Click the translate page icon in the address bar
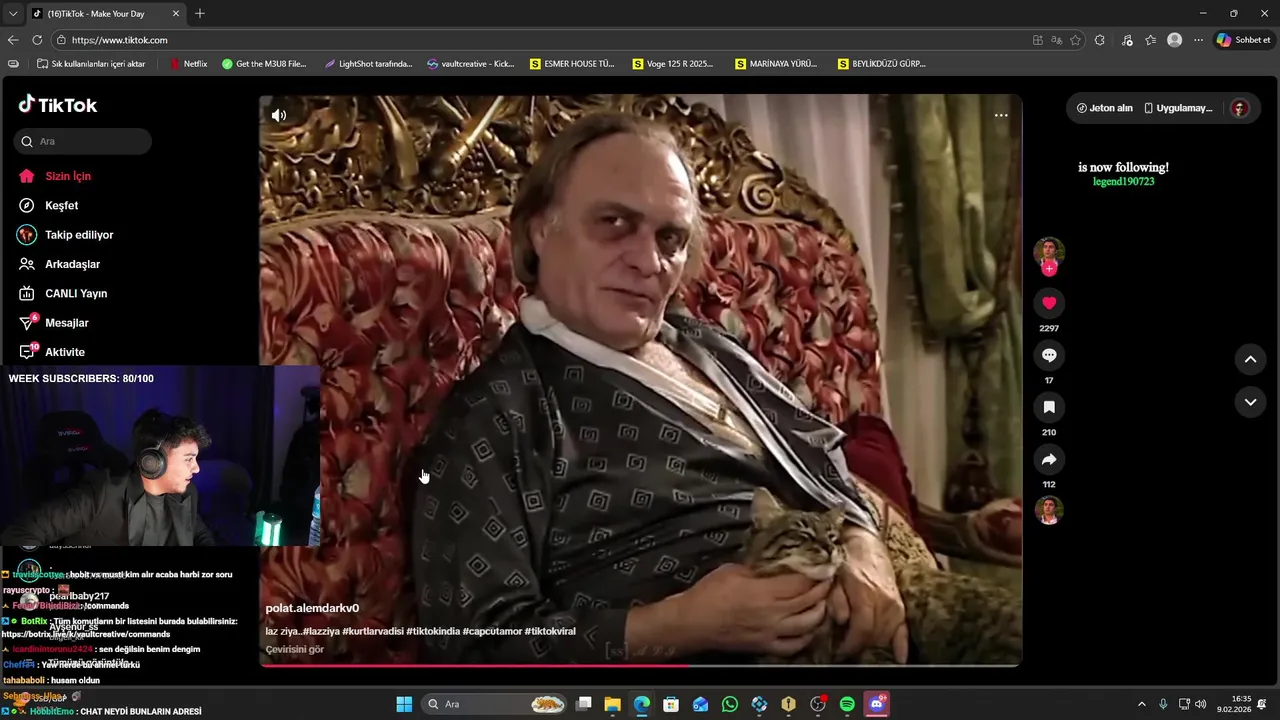Screen dimensions: 1280x720 point(1056,40)
